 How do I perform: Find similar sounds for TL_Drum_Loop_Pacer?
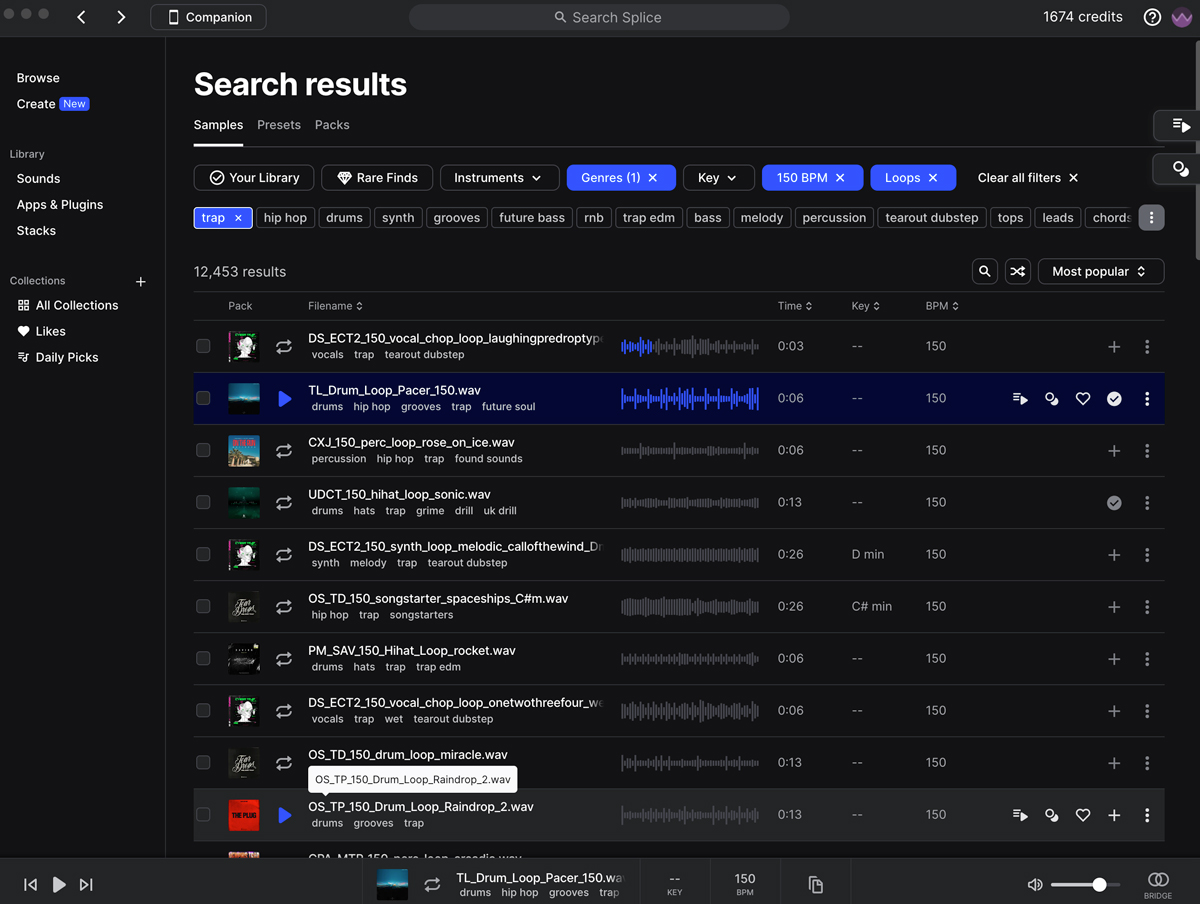(x=1051, y=398)
